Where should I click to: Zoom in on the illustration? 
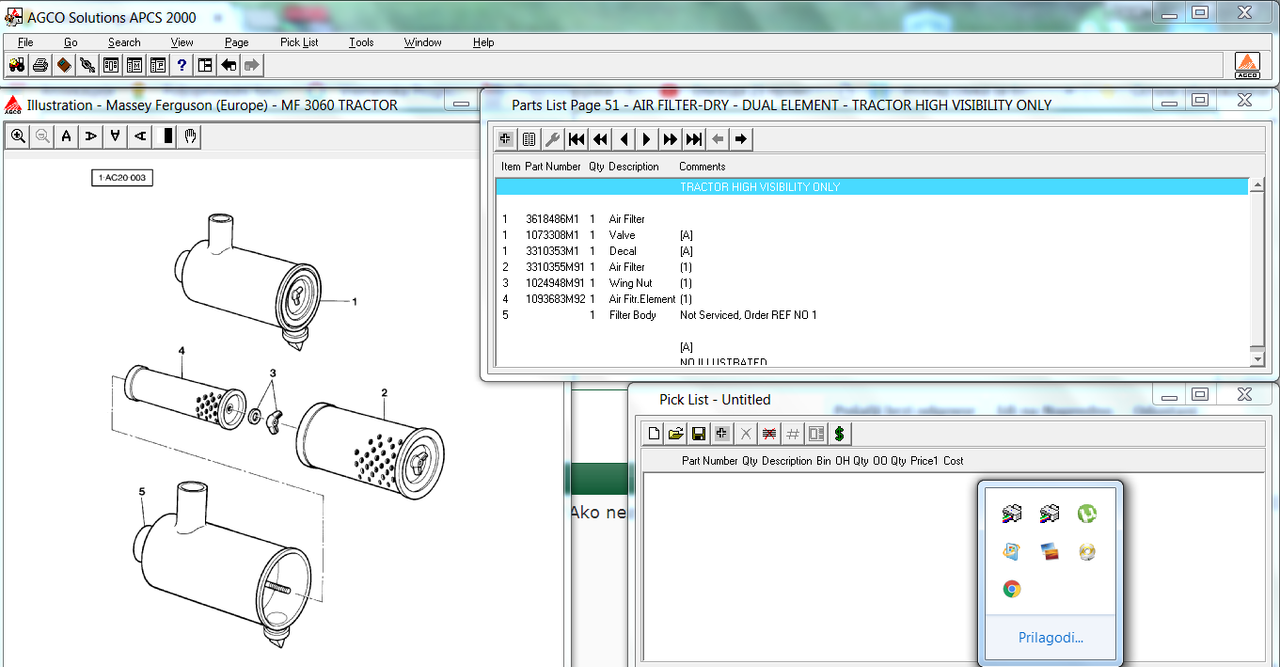click(x=18, y=136)
